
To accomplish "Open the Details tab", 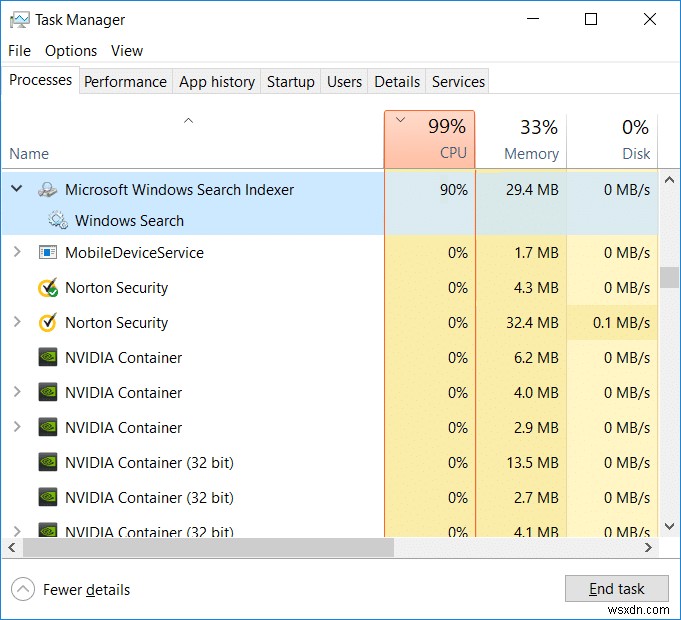I will [x=397, y=82].
